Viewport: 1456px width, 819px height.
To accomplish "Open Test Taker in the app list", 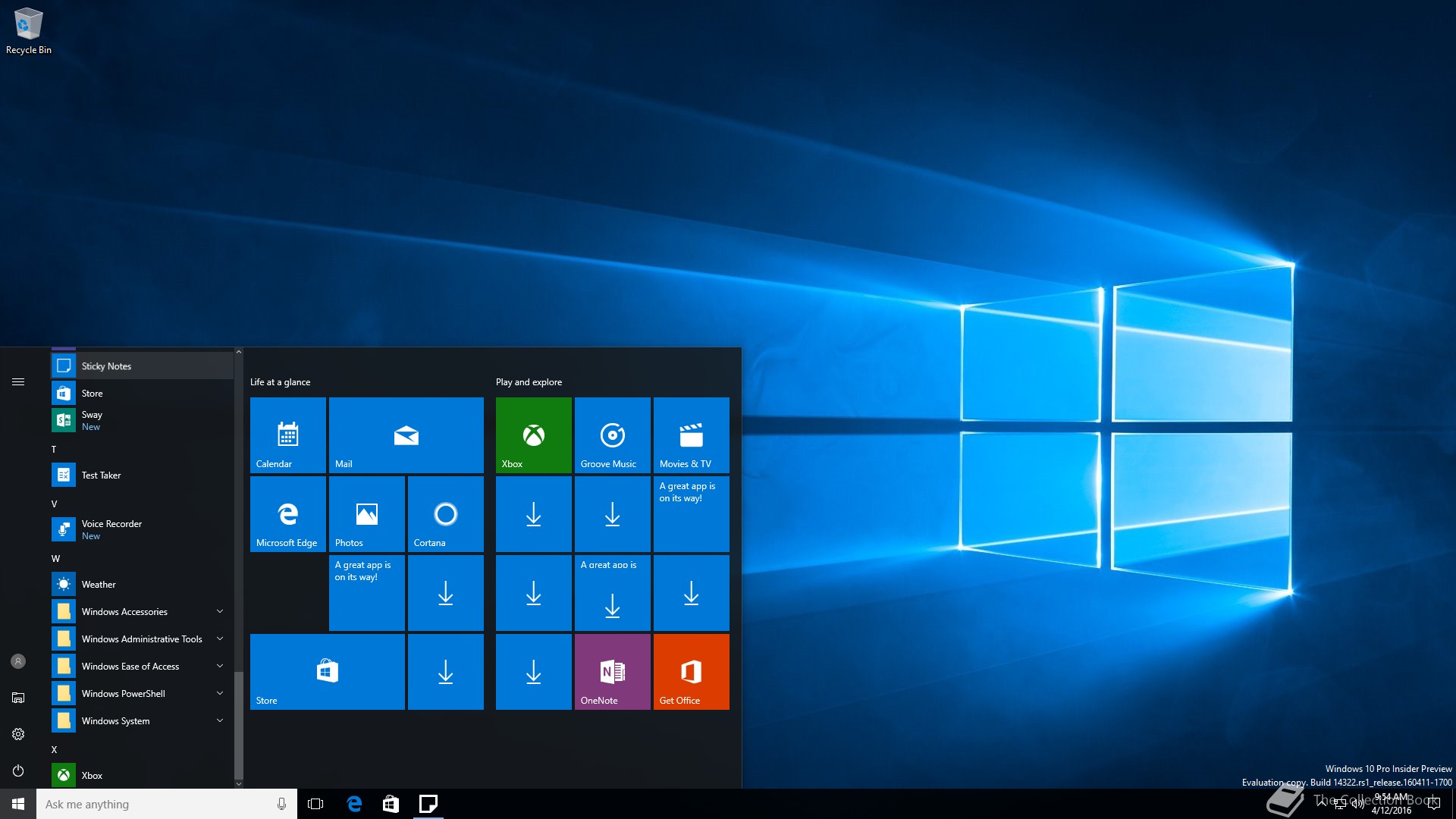I will [142, 475].
